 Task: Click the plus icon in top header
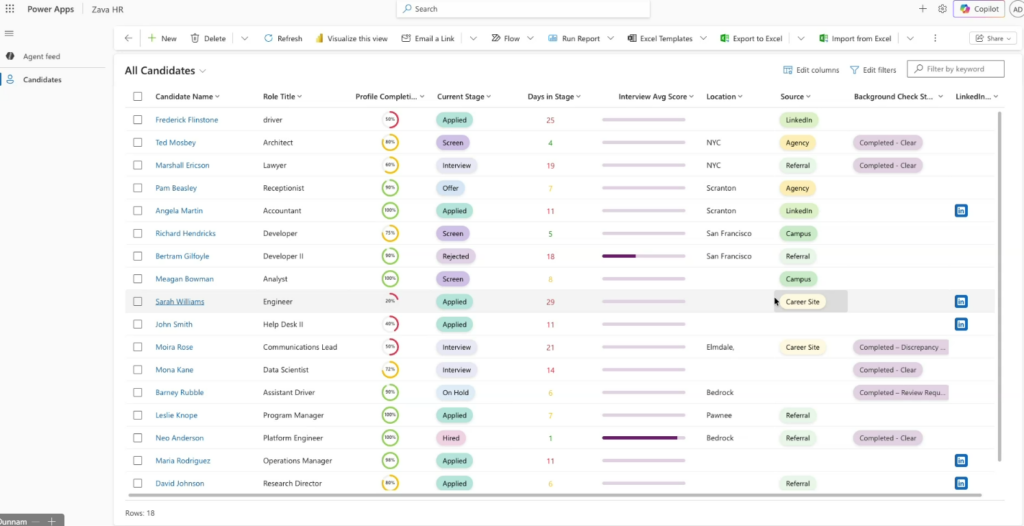(922, 9)
